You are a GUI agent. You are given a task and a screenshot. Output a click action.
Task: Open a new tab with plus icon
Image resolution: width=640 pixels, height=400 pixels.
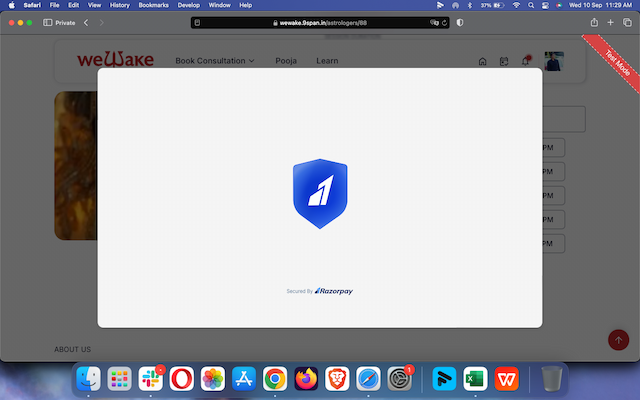611,22
